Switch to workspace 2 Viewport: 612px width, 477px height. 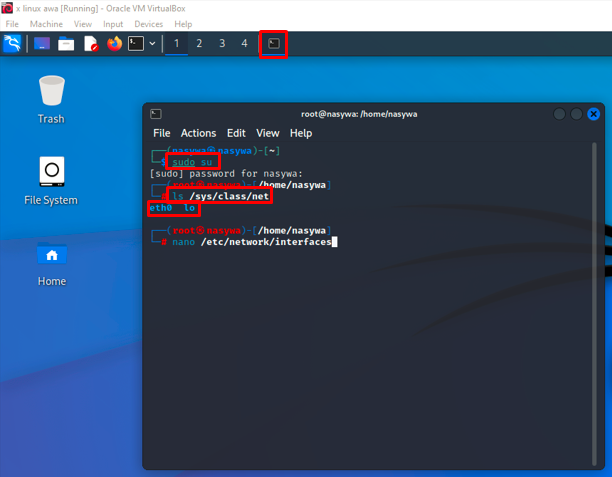click(199, 43)
